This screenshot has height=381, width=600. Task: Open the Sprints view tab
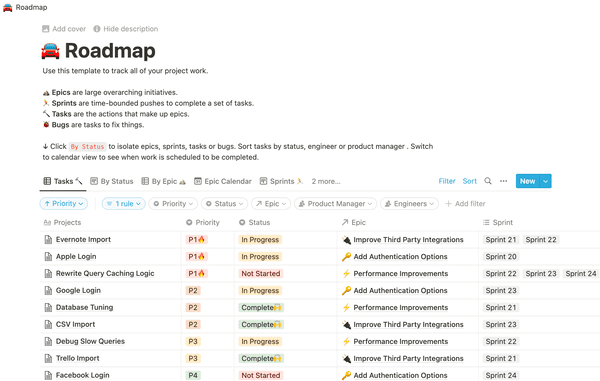(281, 181)
